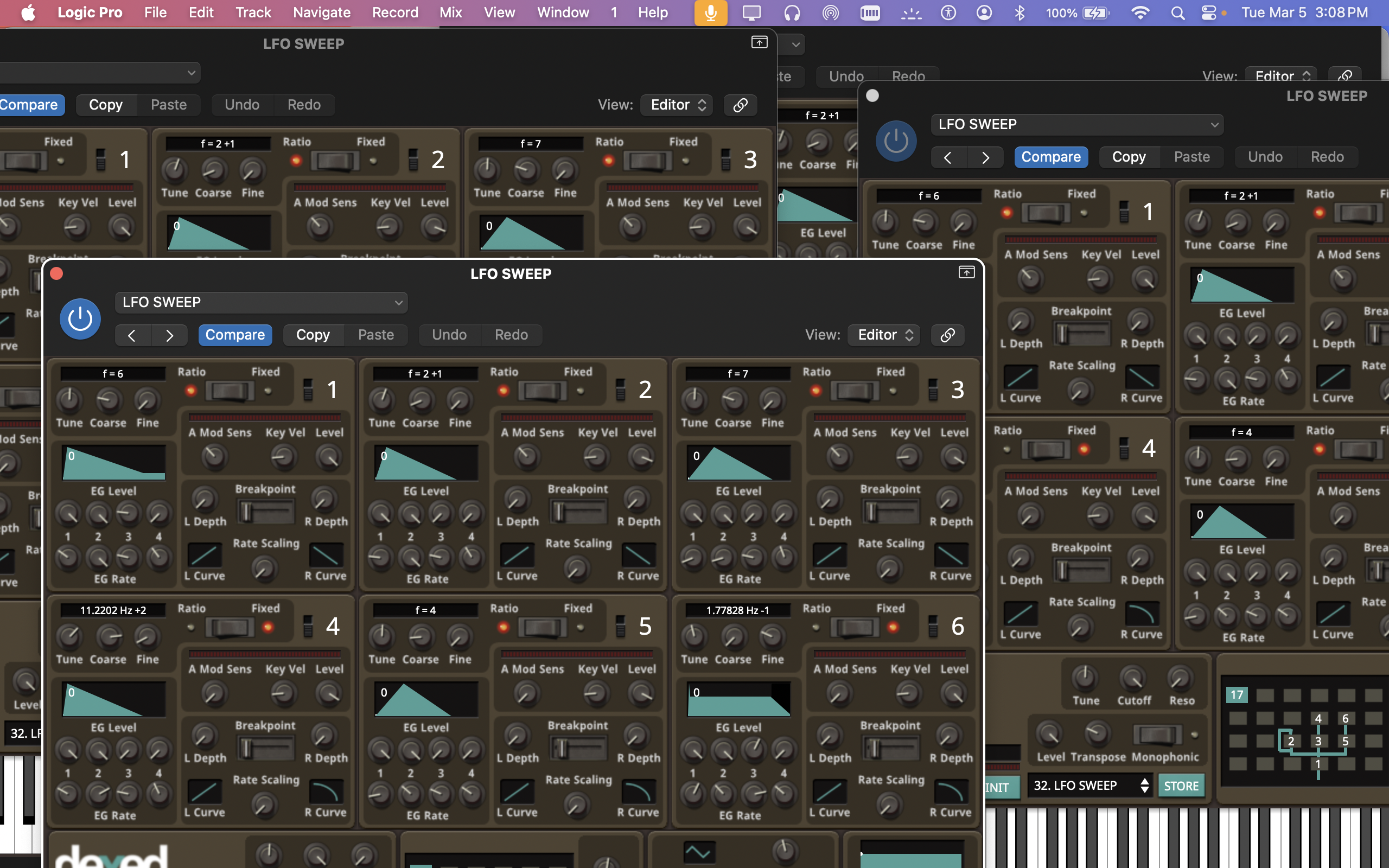Click the Transpose knob
The image size is (1389, 868).
(x=1097, y=733)
